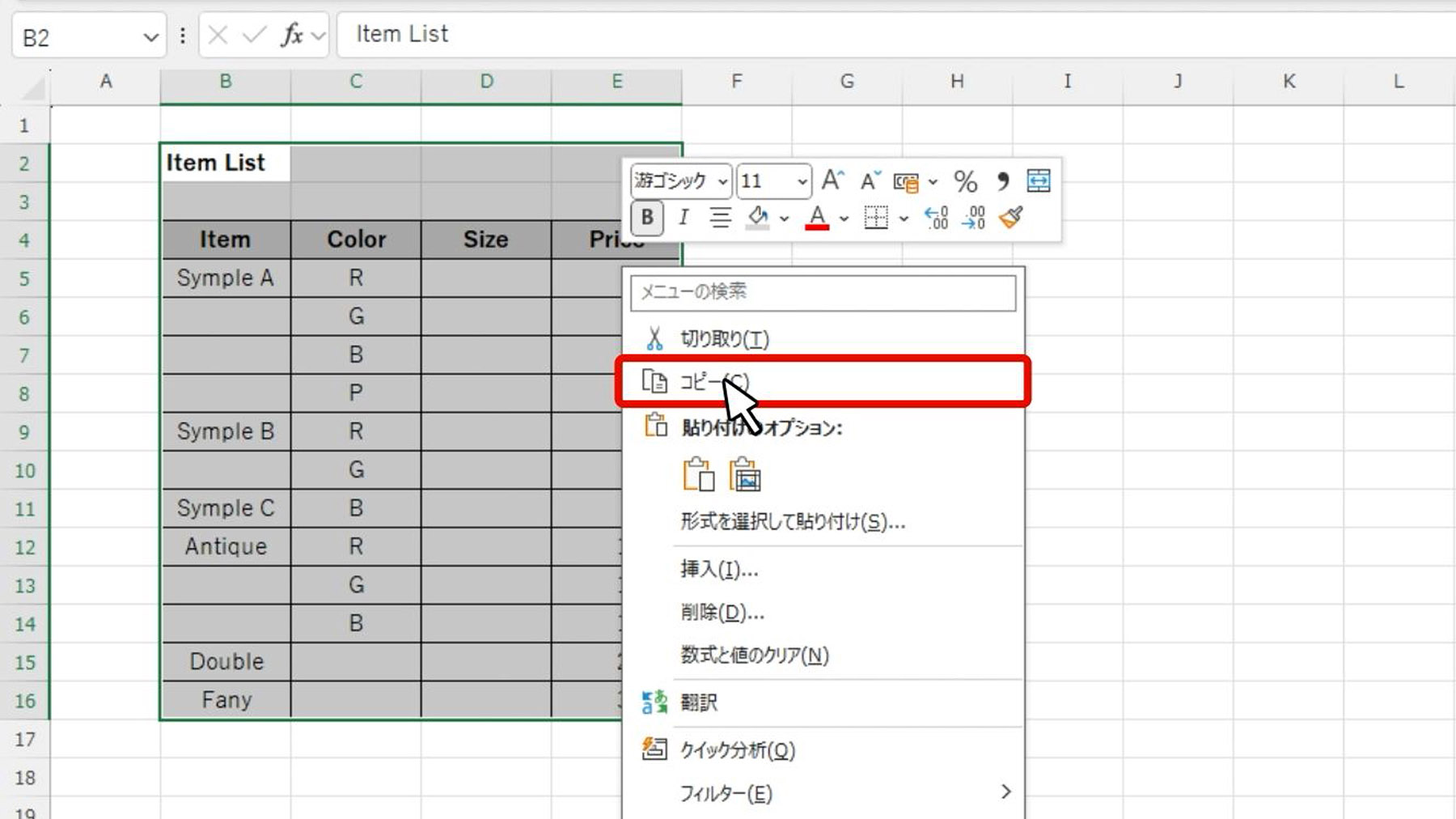This screenshot has width=1456, height=819.
Task: Click the plain paste option icon
Action: [699, 475]
